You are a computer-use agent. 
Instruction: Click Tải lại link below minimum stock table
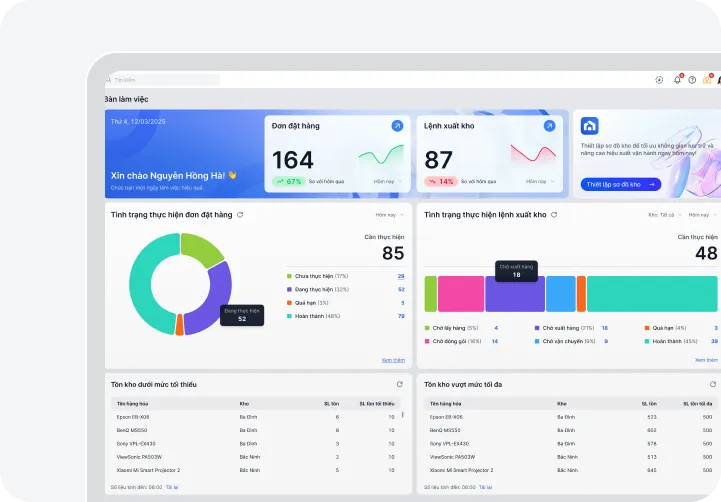(x=171, y=487)
